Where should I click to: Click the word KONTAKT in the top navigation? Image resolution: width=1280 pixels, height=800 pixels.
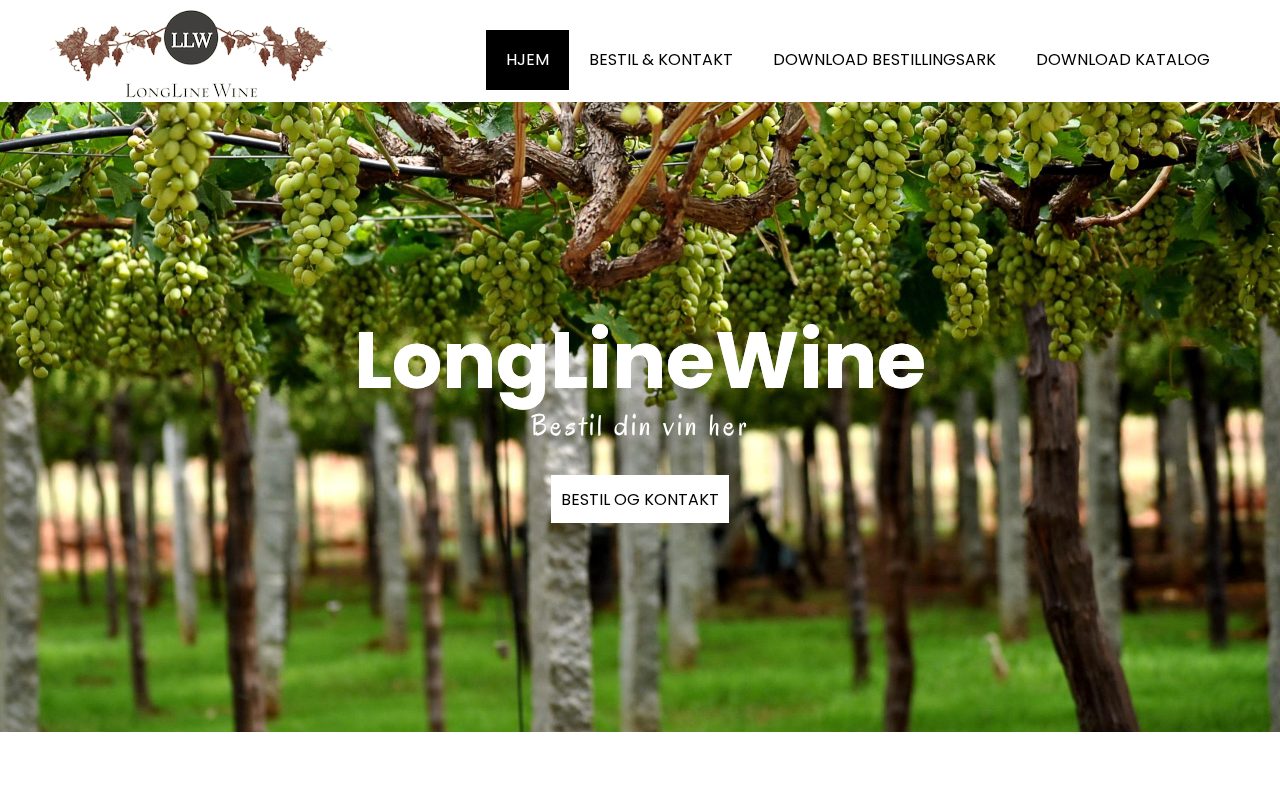pyautogui.click(x=696, y=60)
